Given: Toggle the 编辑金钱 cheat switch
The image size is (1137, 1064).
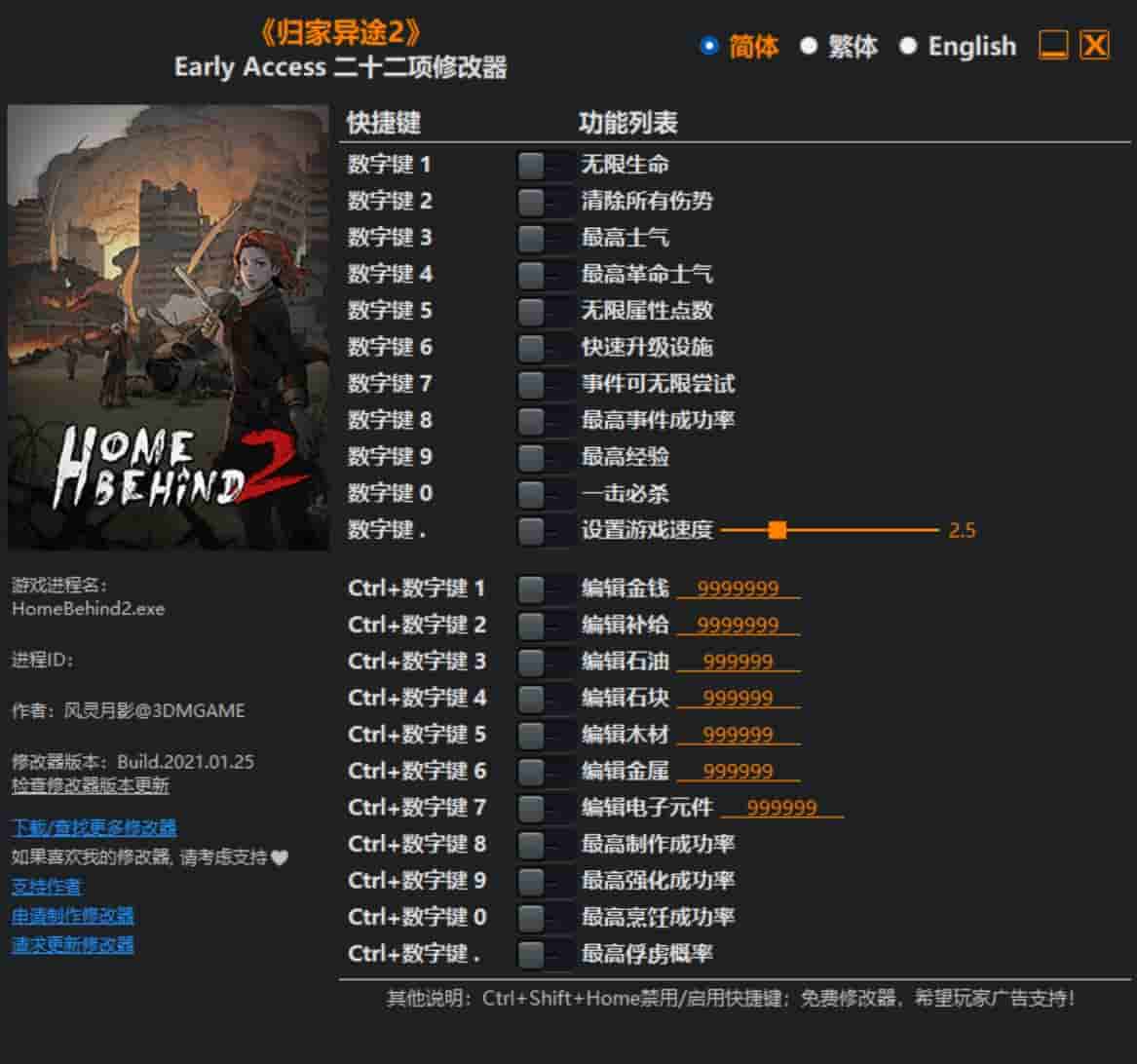Looking at the screenshot, I should point(544,589).
